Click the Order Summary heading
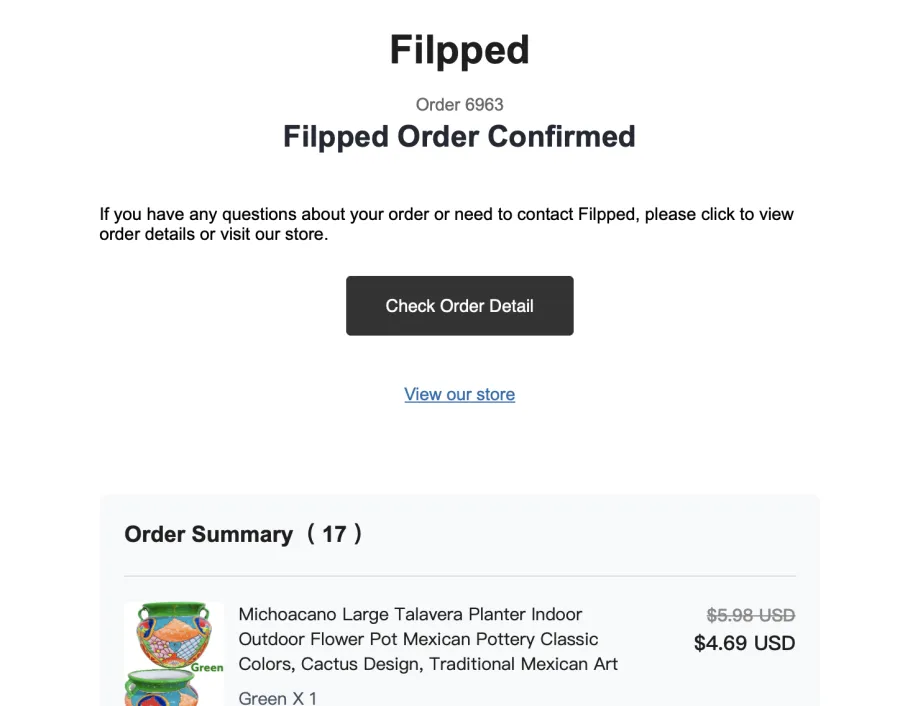Image resolution: width=900 pixels, height=706 pixels. [209, 534]
